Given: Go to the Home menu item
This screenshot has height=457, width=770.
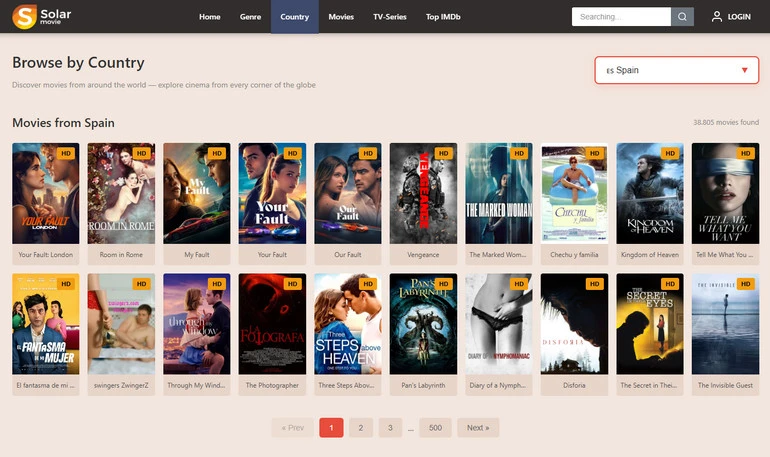Looking at the screenshot, I should (x=210, y=17).
